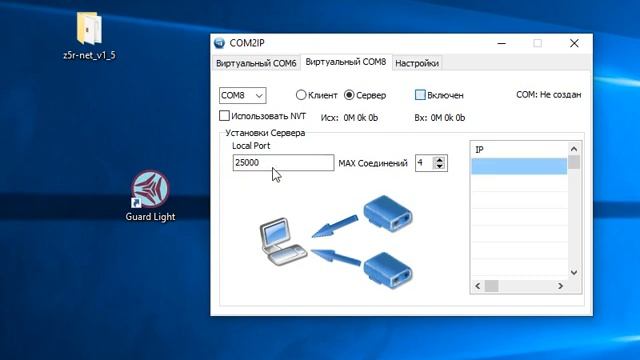
Task: Select the highlighted row in IP list
Action: (519, 167)
